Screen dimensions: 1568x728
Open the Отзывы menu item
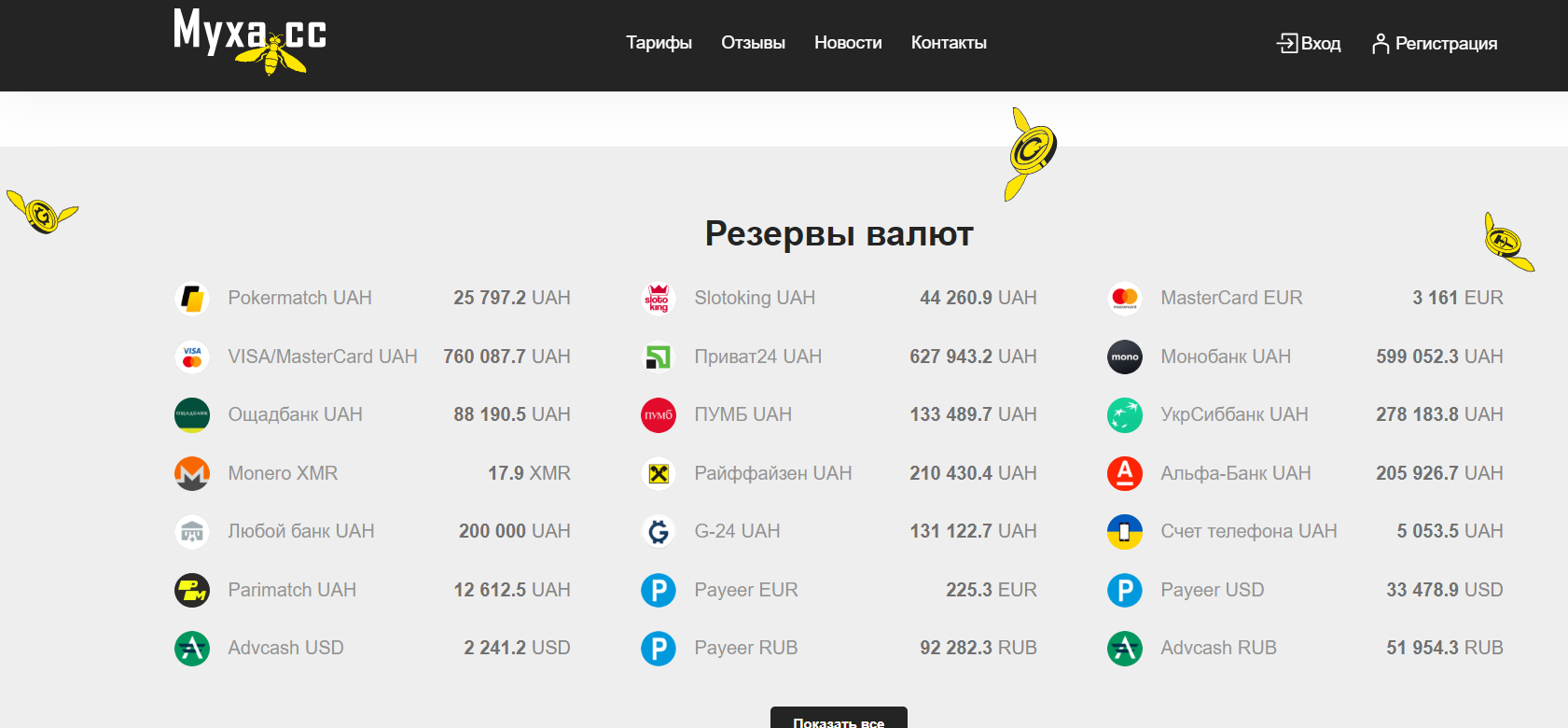753,43
